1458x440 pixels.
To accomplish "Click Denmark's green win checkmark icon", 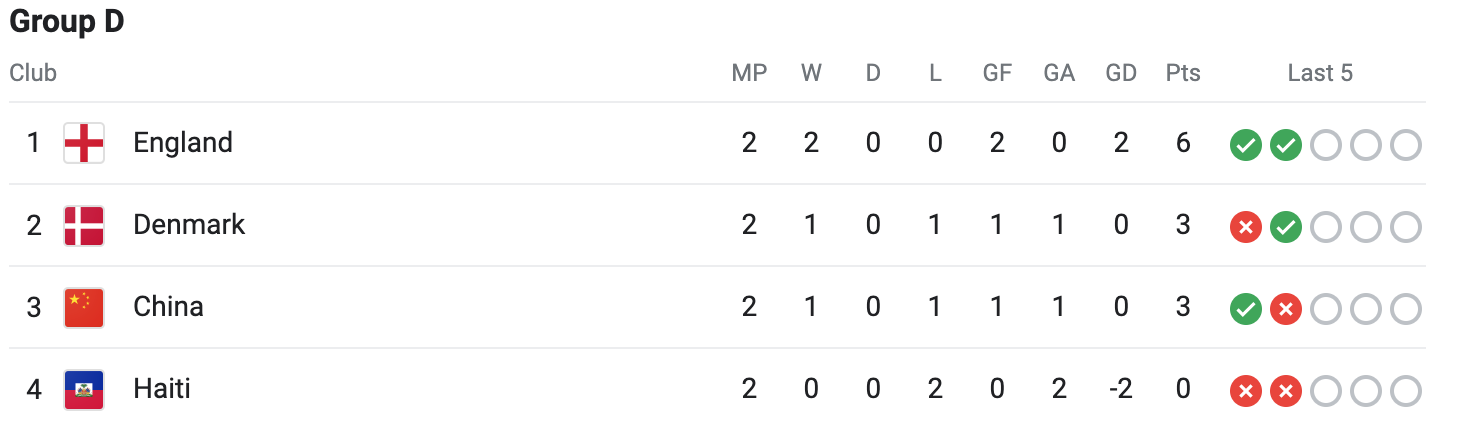I will [1285, 227].
